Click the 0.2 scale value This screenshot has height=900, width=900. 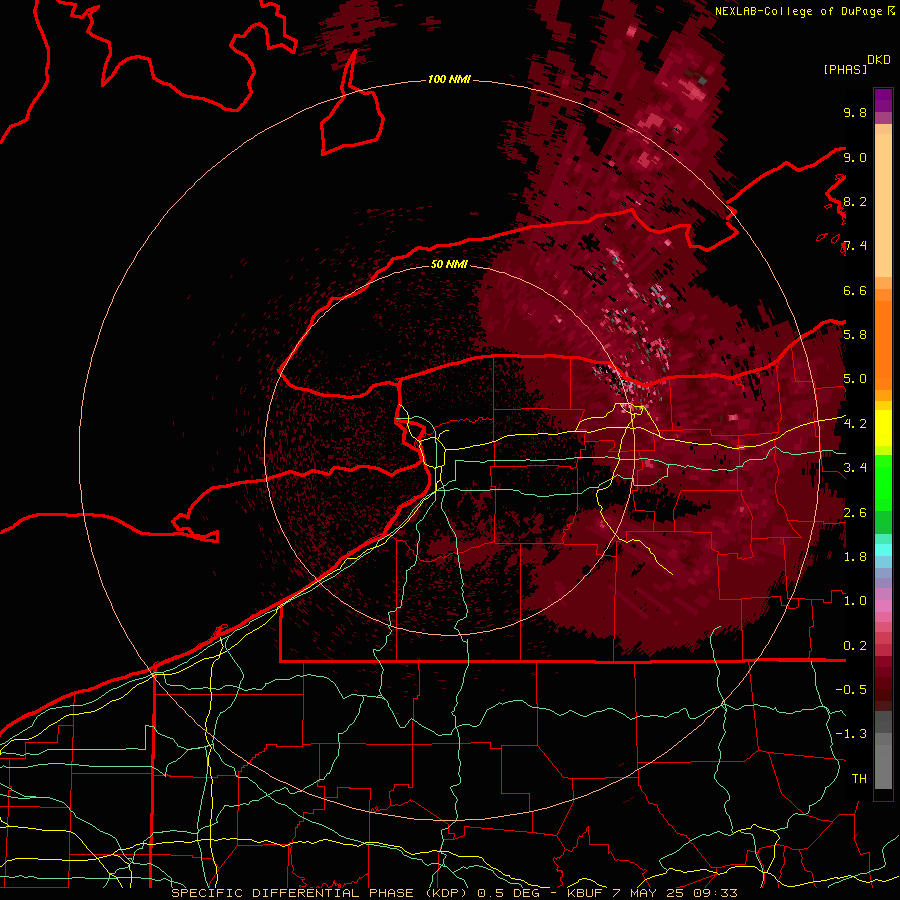click(x=855, y=646)
